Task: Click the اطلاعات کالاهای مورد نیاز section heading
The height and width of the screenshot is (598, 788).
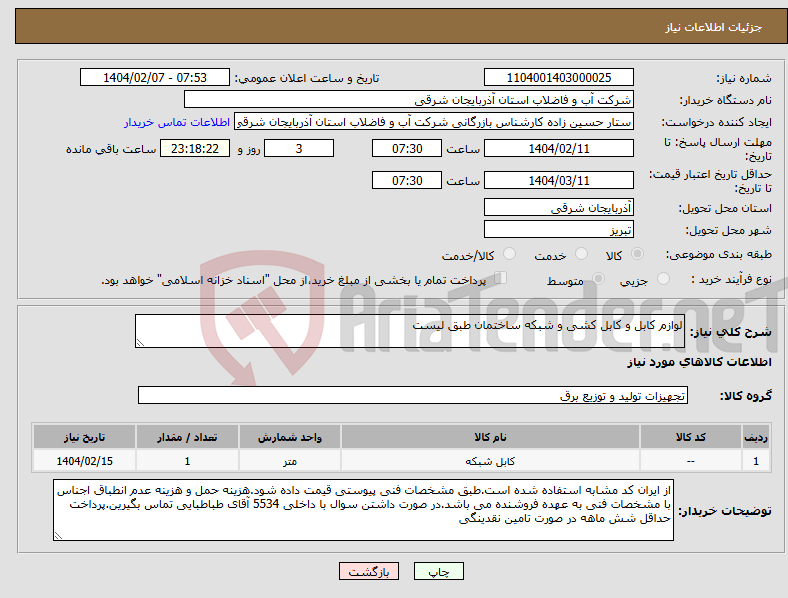Action: tap(699, 362)
